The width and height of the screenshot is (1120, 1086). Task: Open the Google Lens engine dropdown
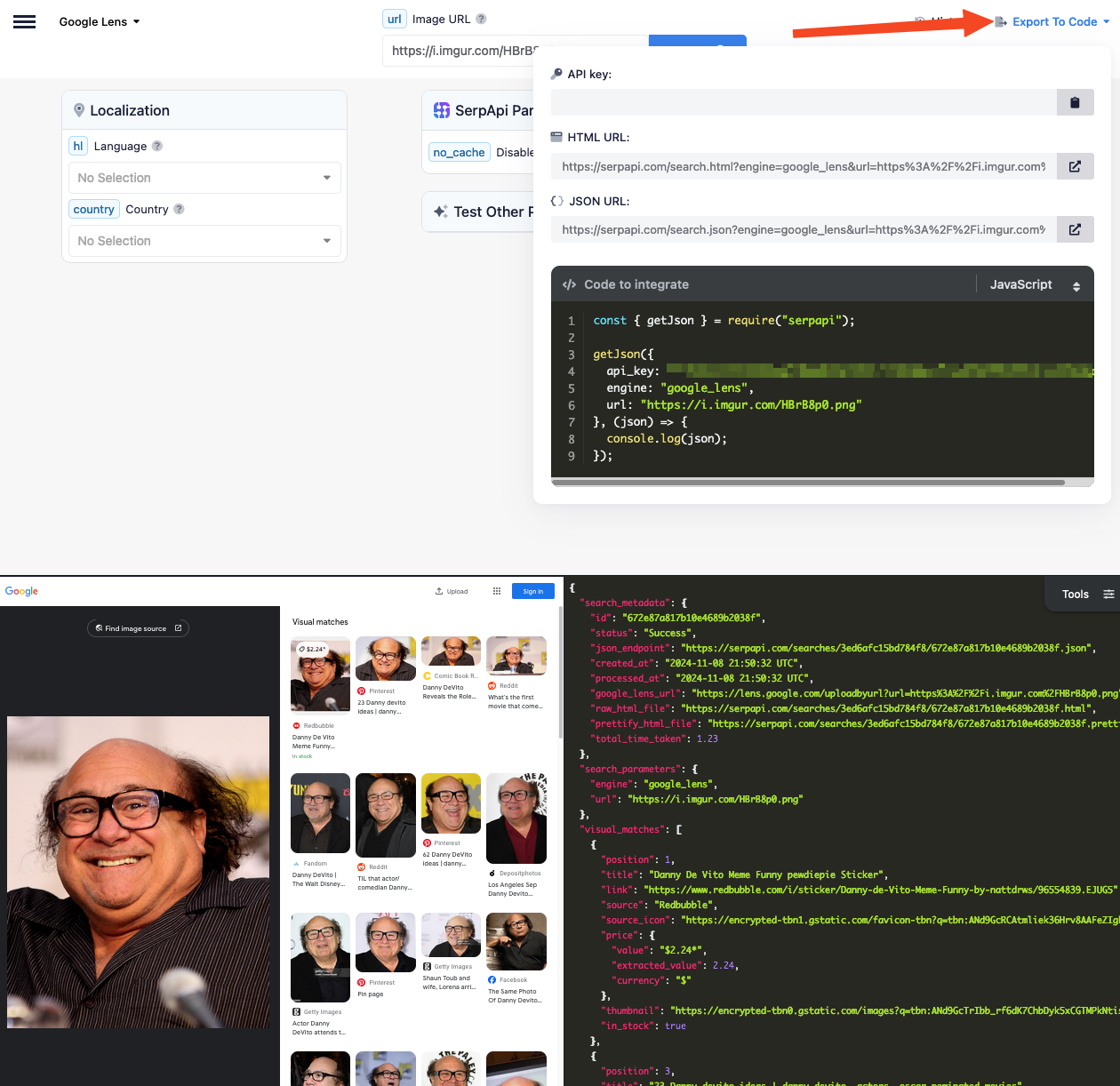tap(100, 22)
